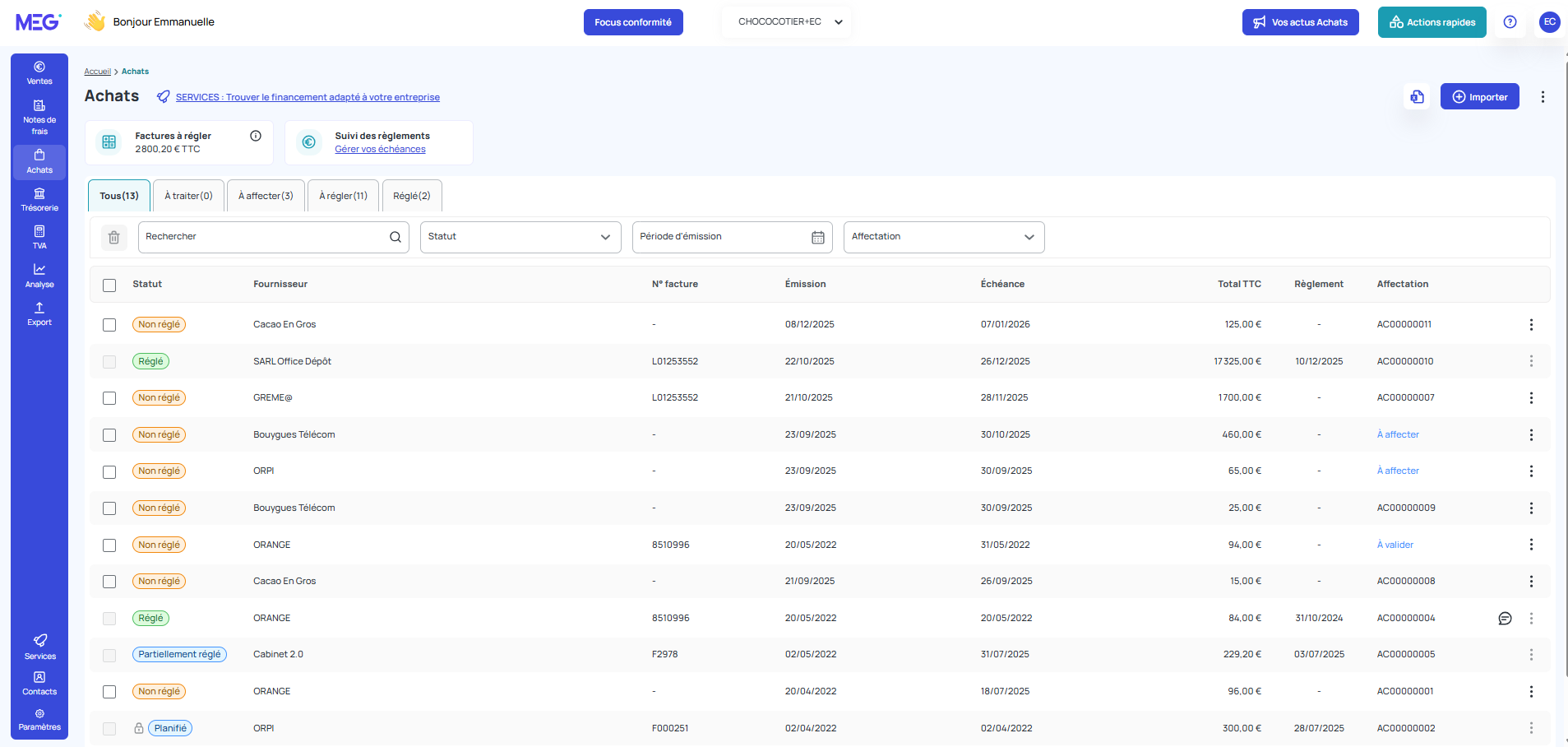This screenshot has width=1568, height=747.
Task: Open the help question mark icon
Action: (1510, 22)
